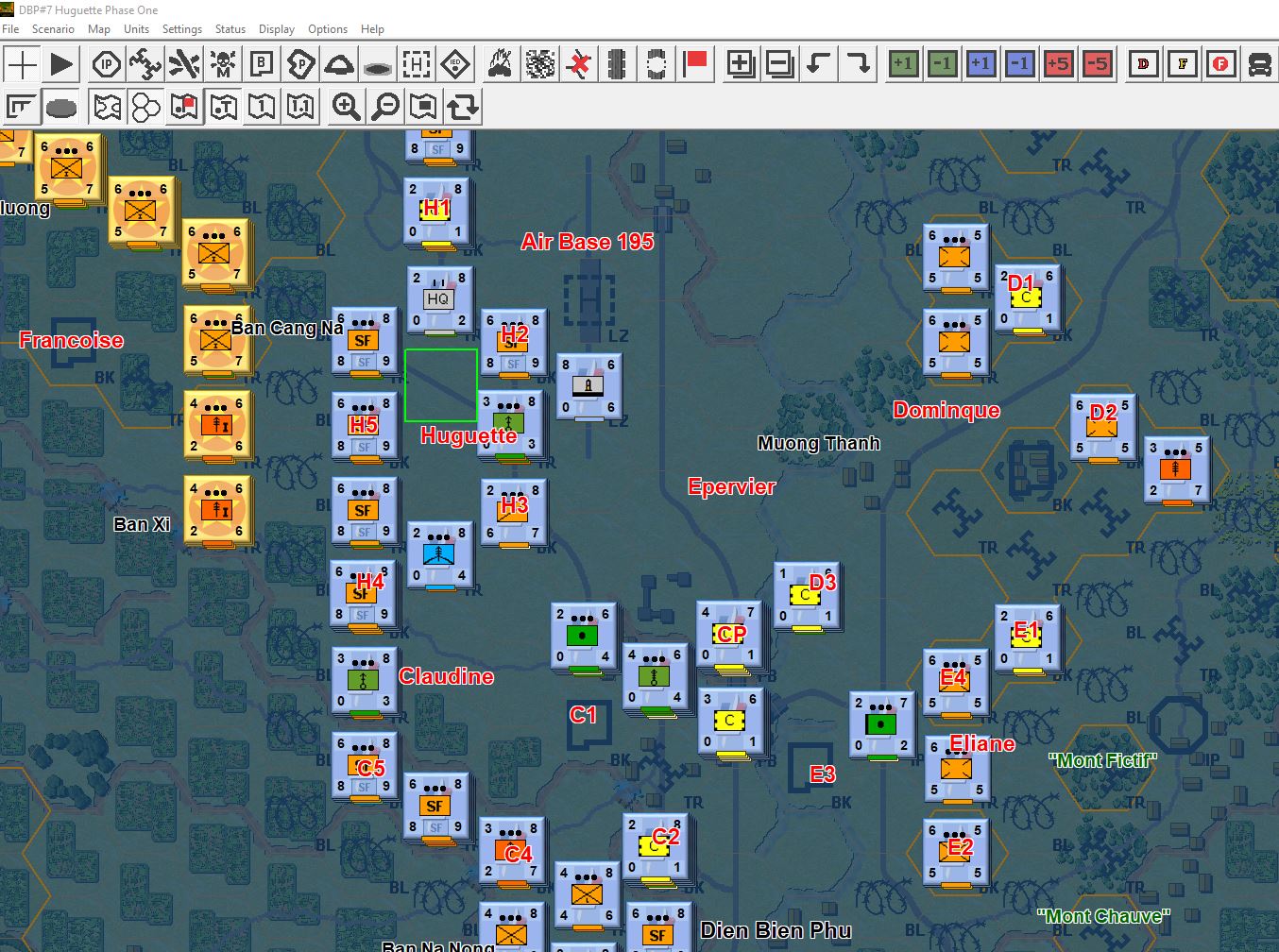Click the Claudine map label
Viewport: 1279px width, 952px height.
point(447,676)
